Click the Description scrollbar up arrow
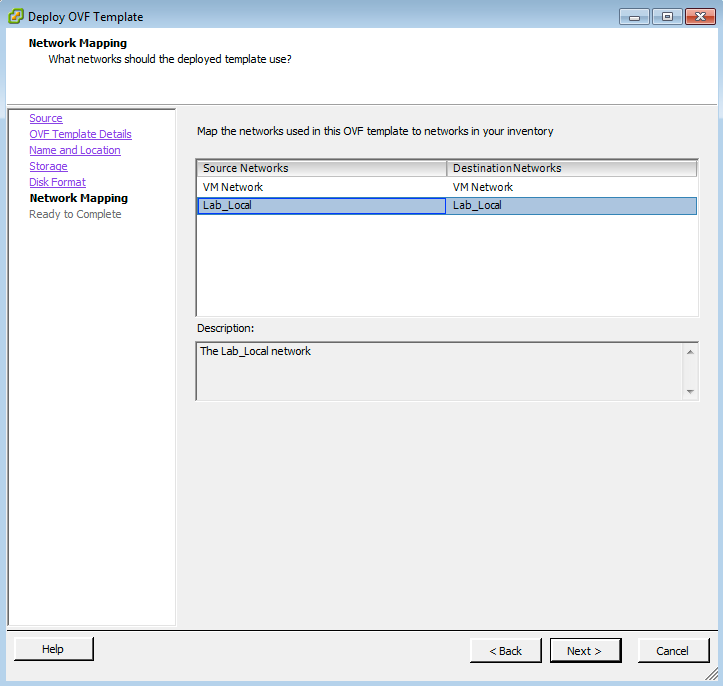Image resolution: width=723 pixels, height=686 pixels. click(690, 352)
